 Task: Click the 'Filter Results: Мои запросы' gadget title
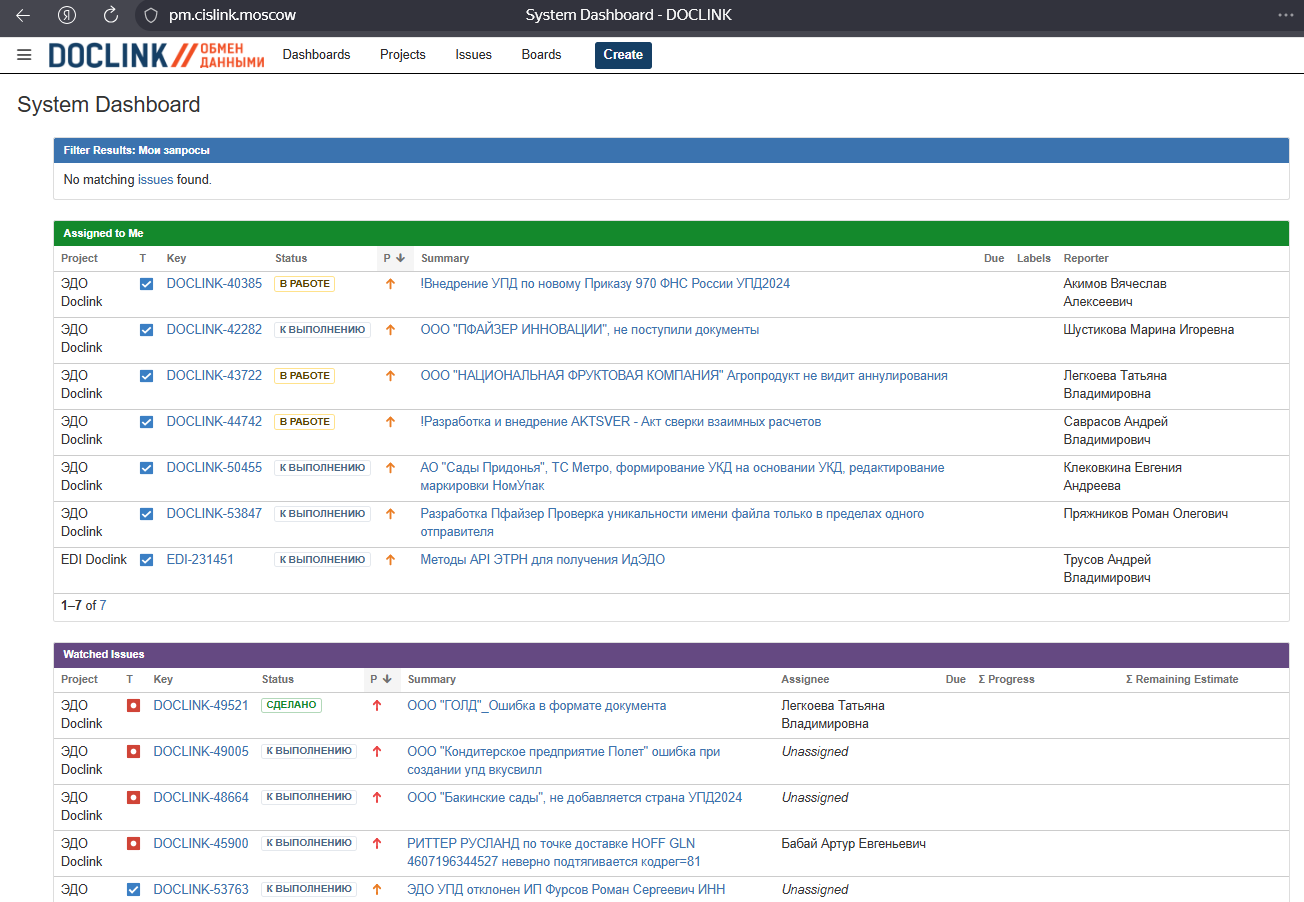point(137,150)
